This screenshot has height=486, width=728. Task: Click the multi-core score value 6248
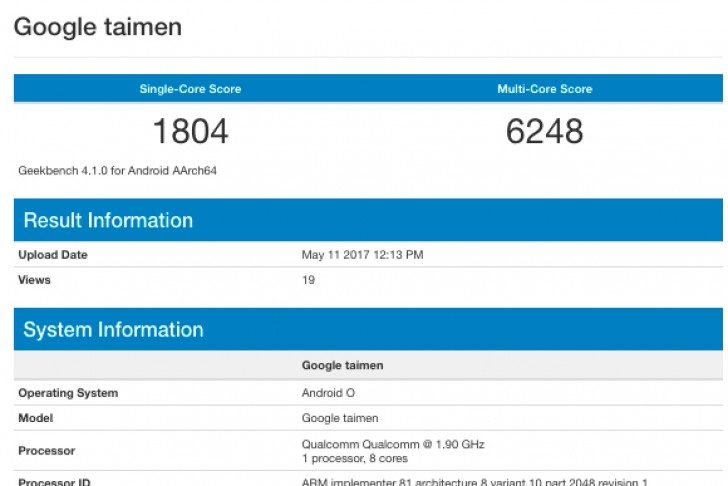(544, 131)
